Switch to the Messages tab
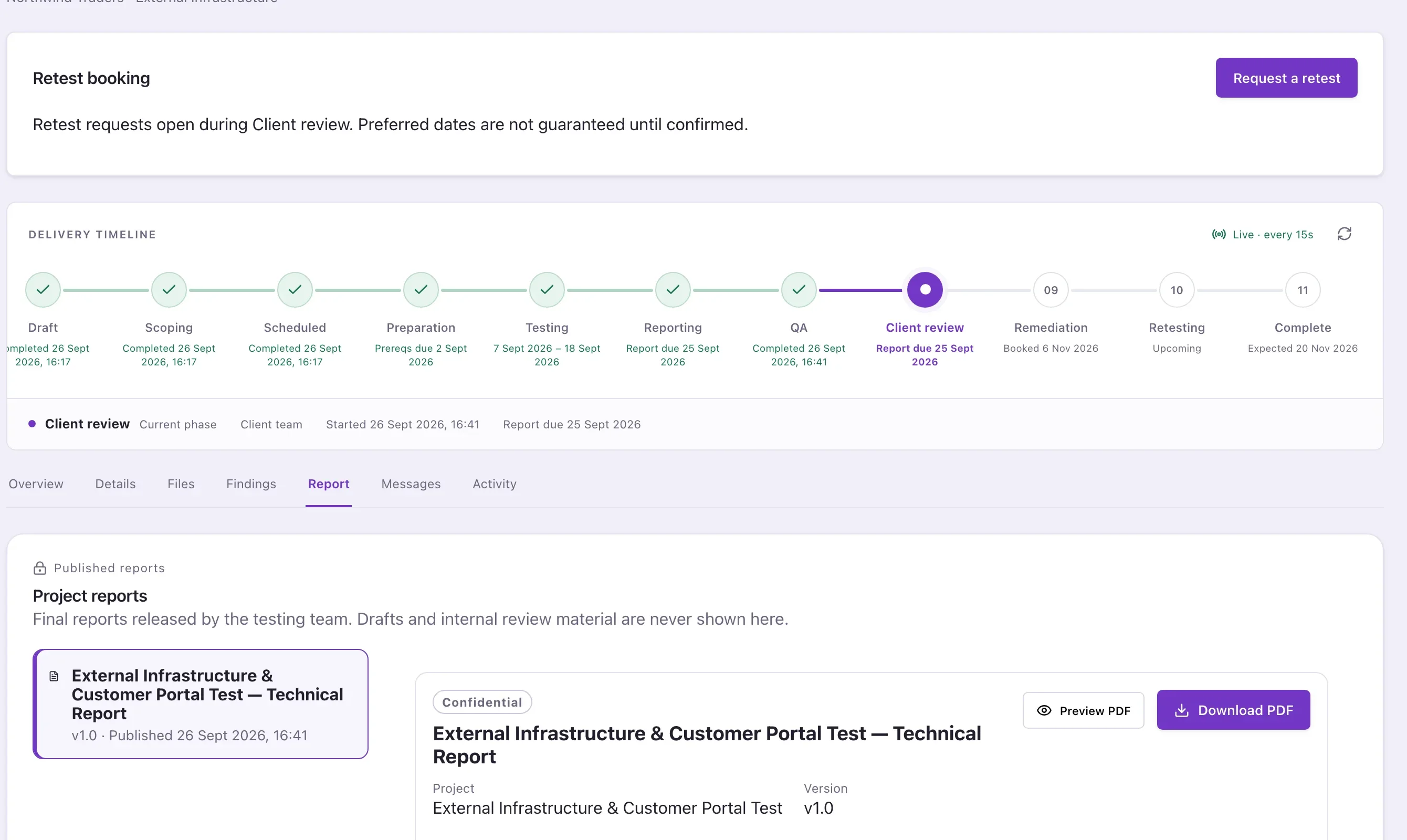This screenshot has width=1407, height=840. [411, 484]
